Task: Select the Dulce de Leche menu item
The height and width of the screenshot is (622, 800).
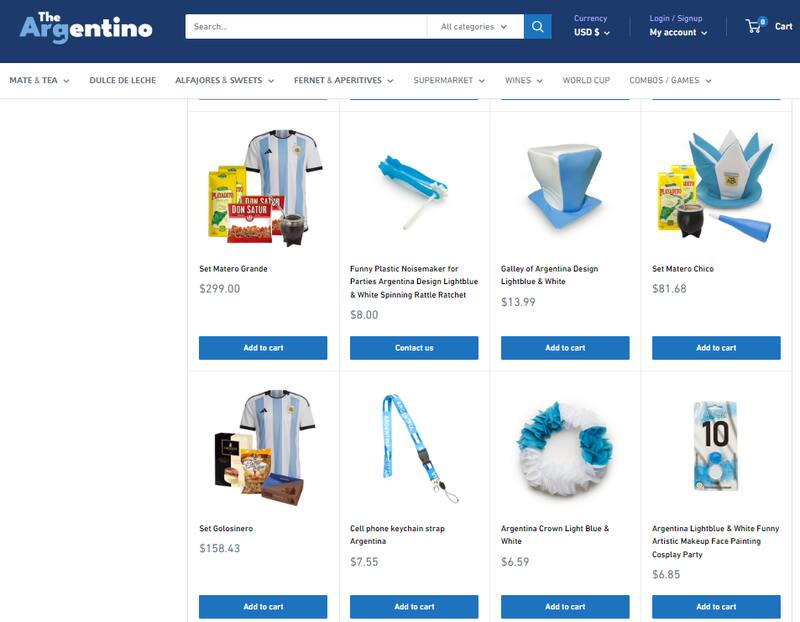Action: [122, 80]
